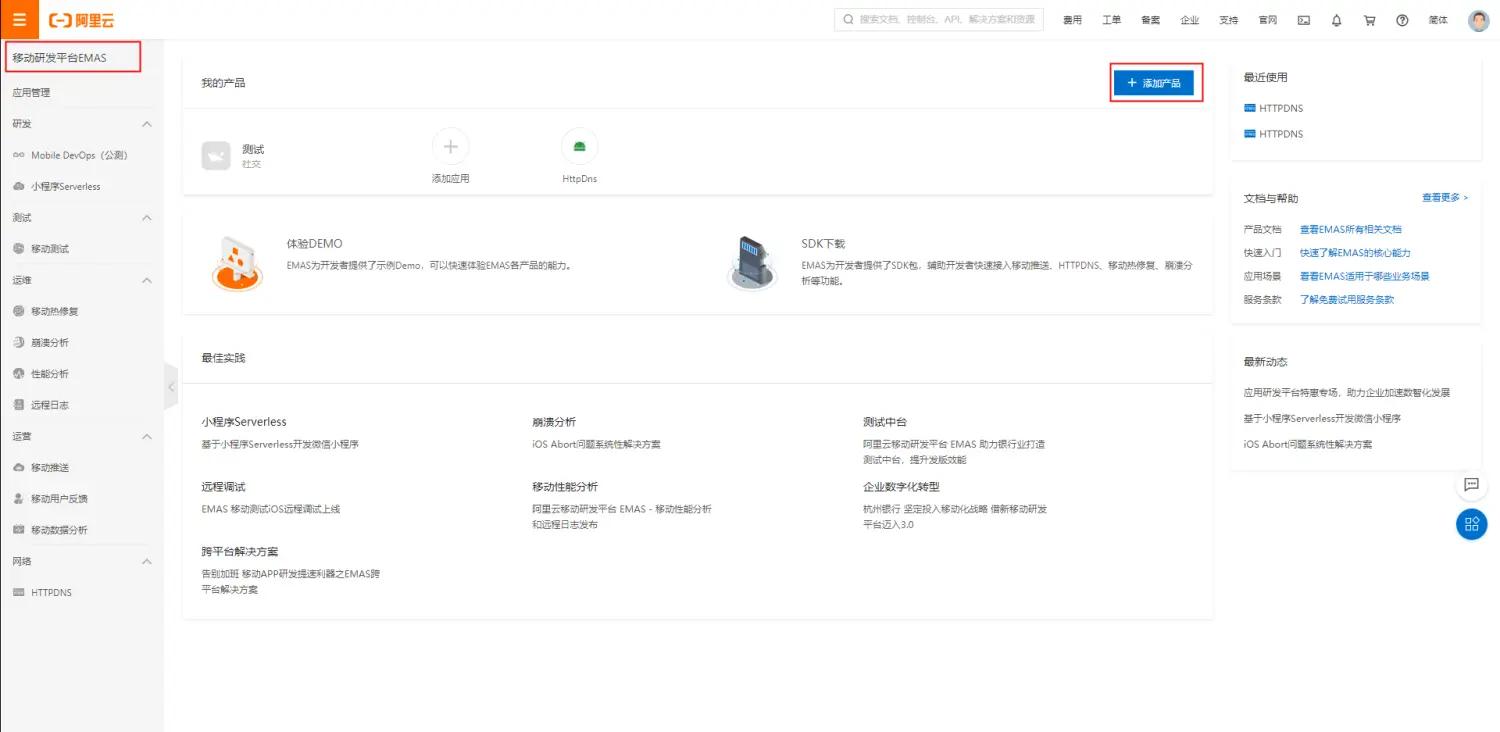1500x732 pixels.
Task: Open the 工单 menu item
Action: click(1111, 19)
